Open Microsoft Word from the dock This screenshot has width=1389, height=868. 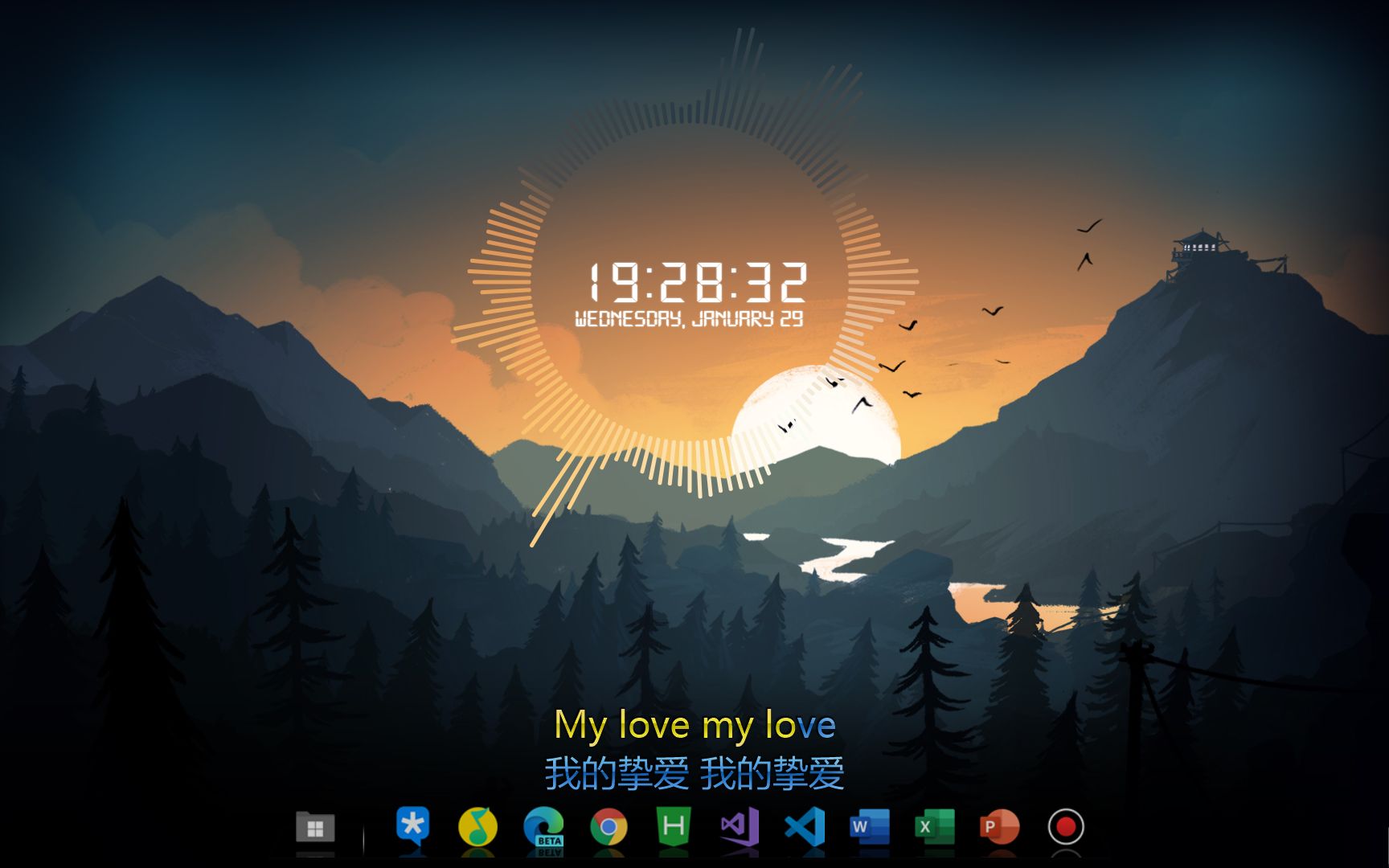pos(870,827)
